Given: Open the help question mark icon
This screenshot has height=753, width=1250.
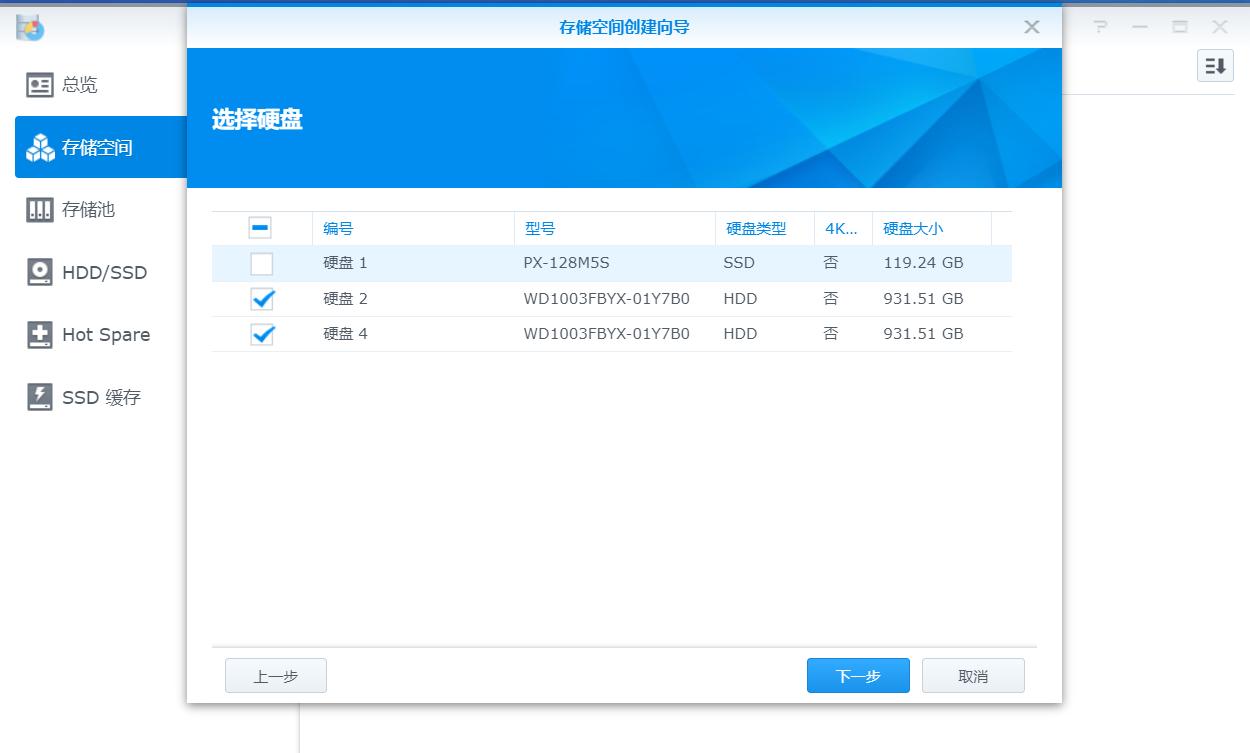Looking at the screenshot, I should (1100, 27).
